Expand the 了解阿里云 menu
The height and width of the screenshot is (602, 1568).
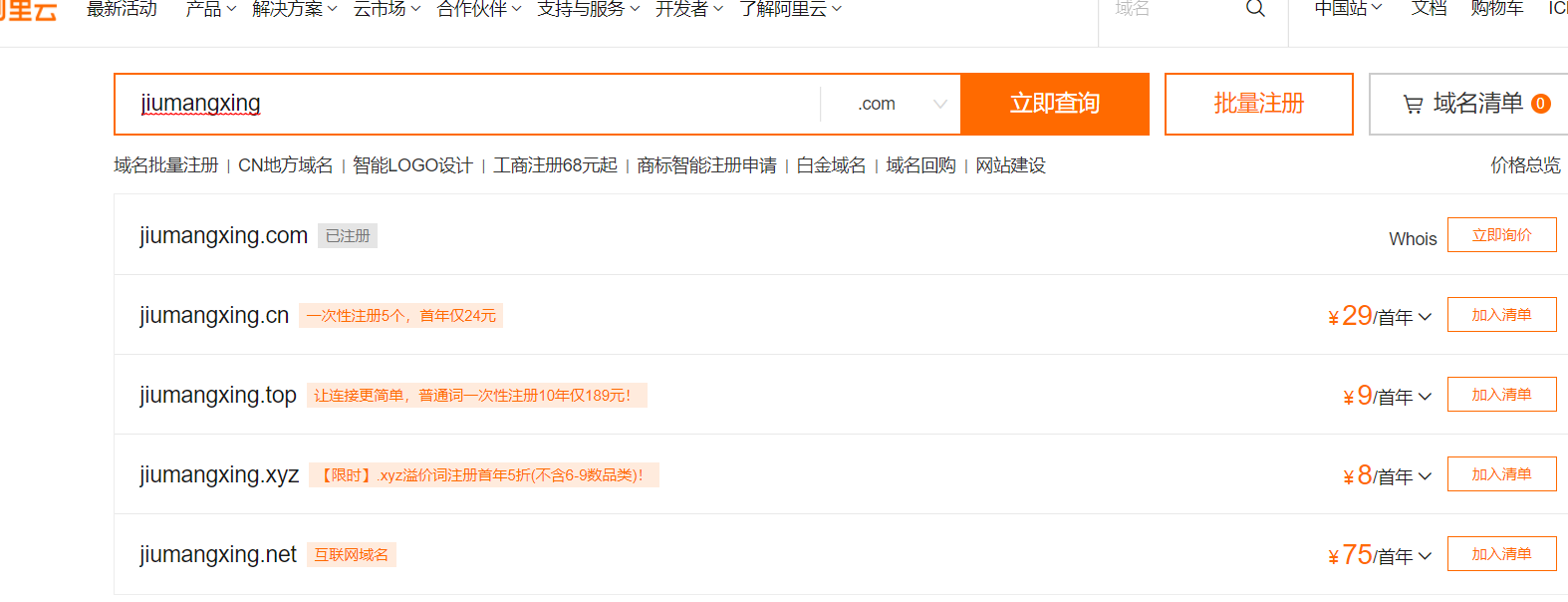coord(791,9)
